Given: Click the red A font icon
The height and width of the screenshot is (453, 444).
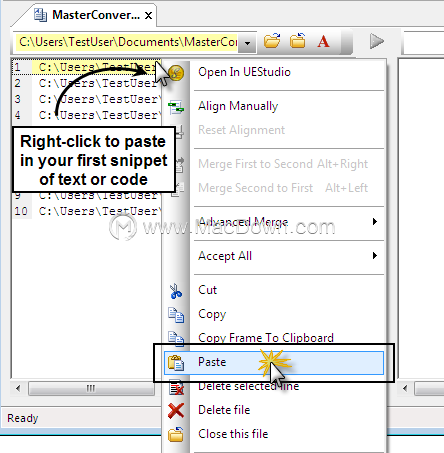Looking at the screenshot, I should tap(323, 42).
